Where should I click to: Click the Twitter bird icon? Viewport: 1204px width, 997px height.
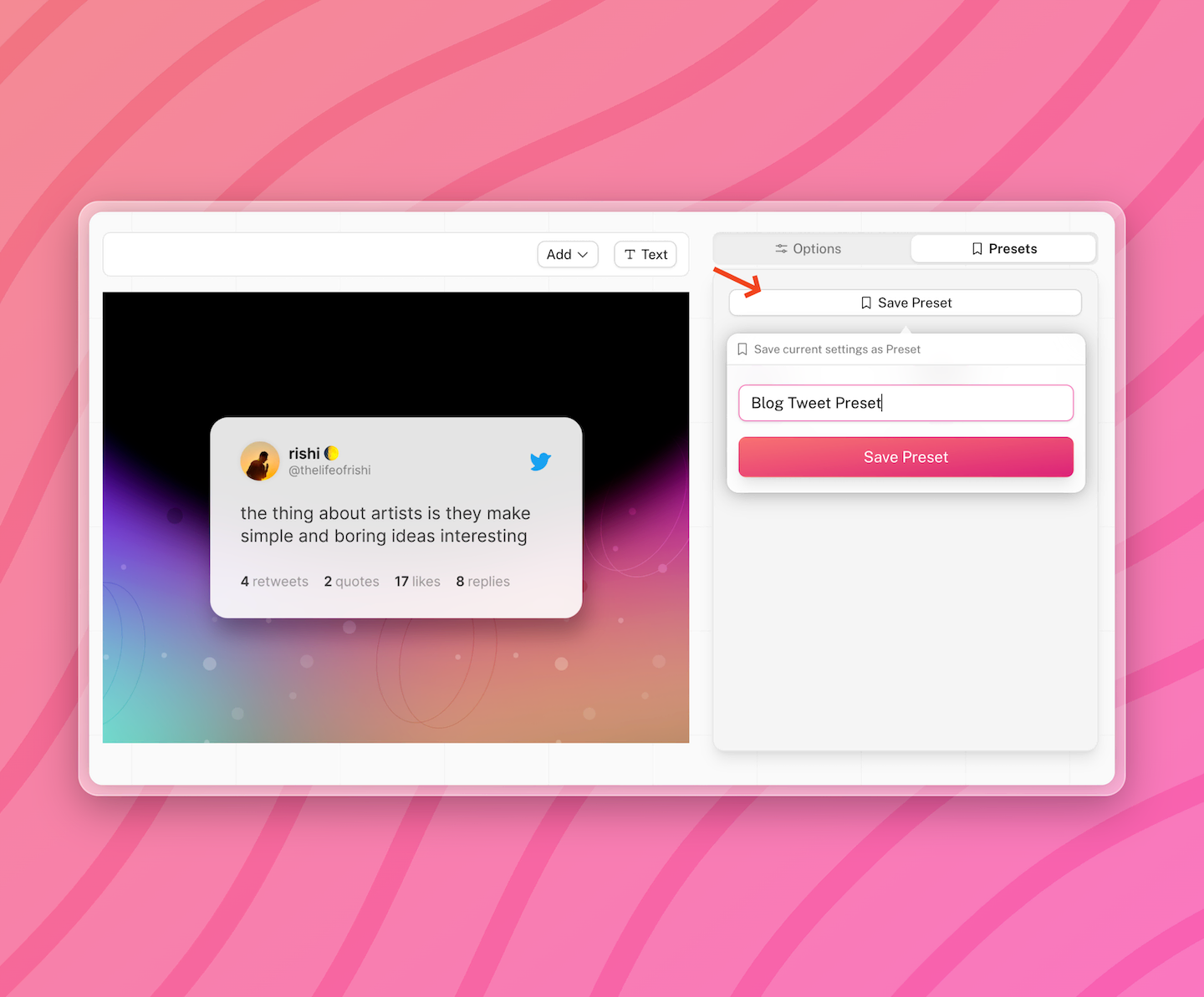540,461
